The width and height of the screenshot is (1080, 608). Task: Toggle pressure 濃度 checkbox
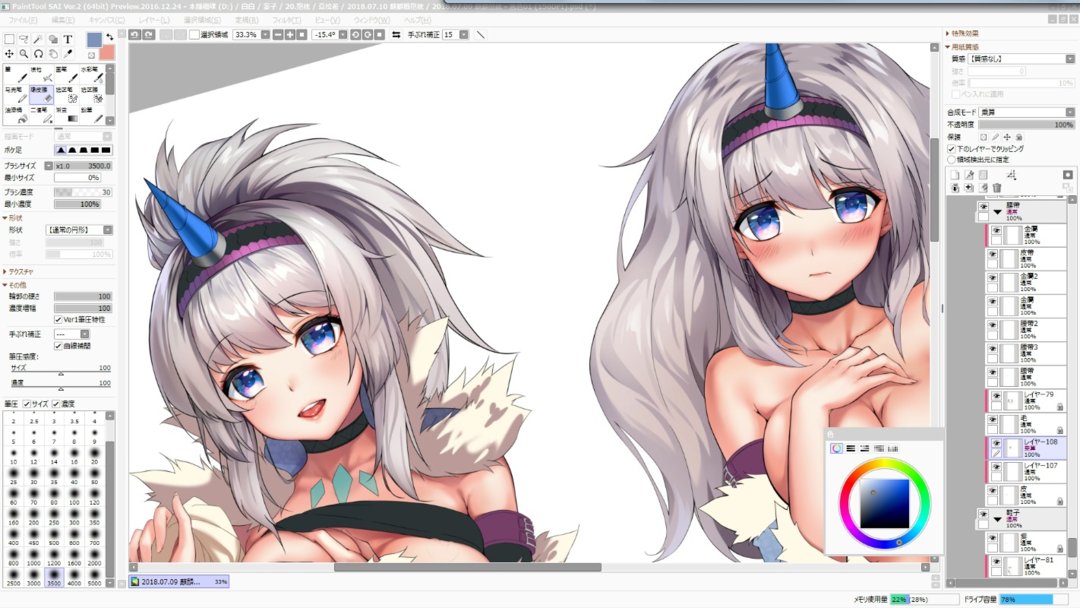pos(56,404)
